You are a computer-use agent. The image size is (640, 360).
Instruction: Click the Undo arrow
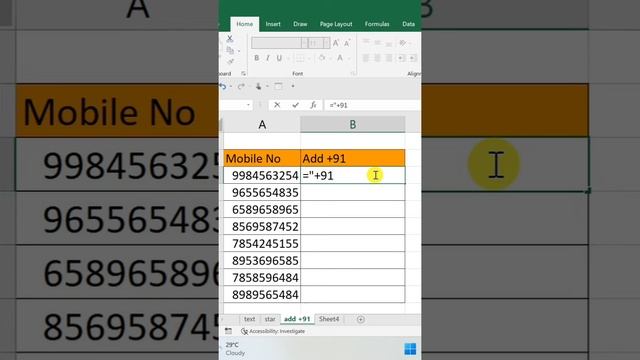[223, 86]
